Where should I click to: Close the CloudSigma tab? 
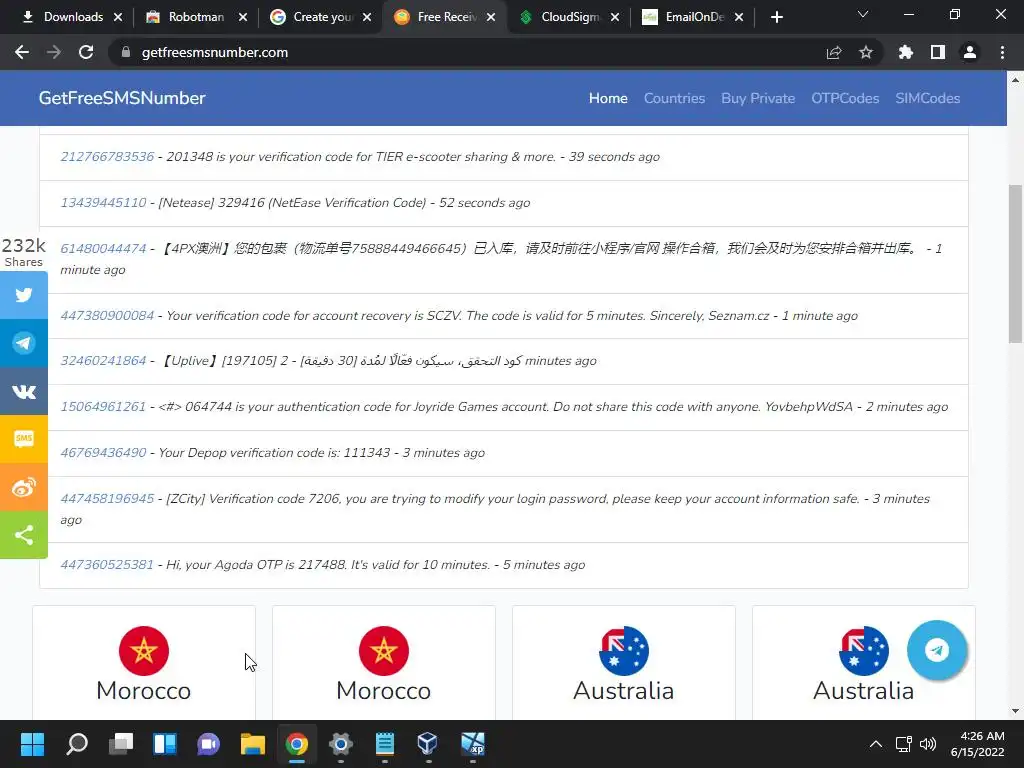click(x=615, y=17)
